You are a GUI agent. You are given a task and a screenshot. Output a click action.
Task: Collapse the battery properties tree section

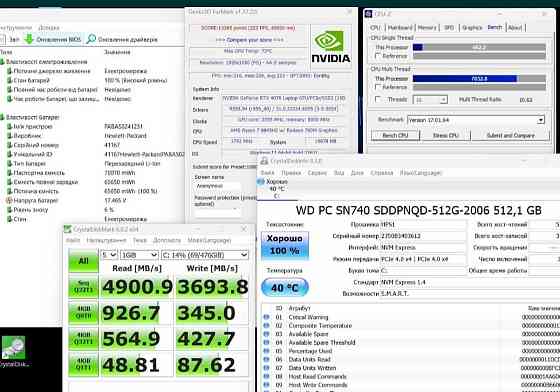pyautogui.click(x=2, y=117)
